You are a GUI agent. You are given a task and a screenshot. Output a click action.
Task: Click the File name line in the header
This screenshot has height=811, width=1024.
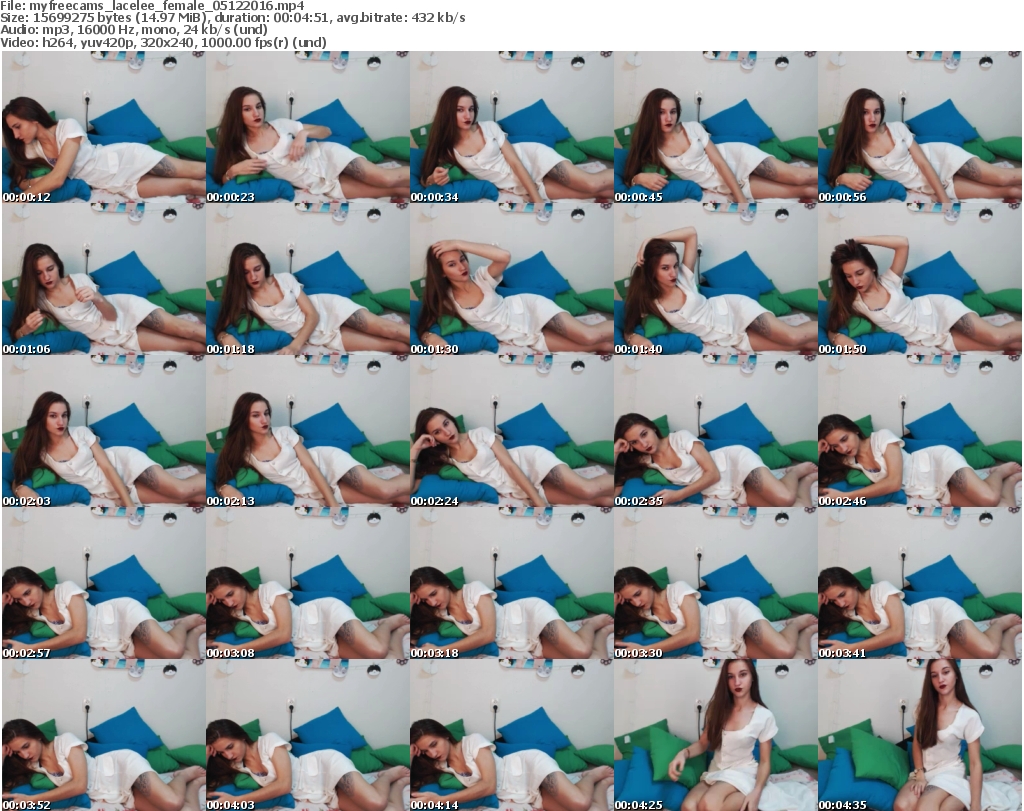pyautogui.click(x=152, y=6)
